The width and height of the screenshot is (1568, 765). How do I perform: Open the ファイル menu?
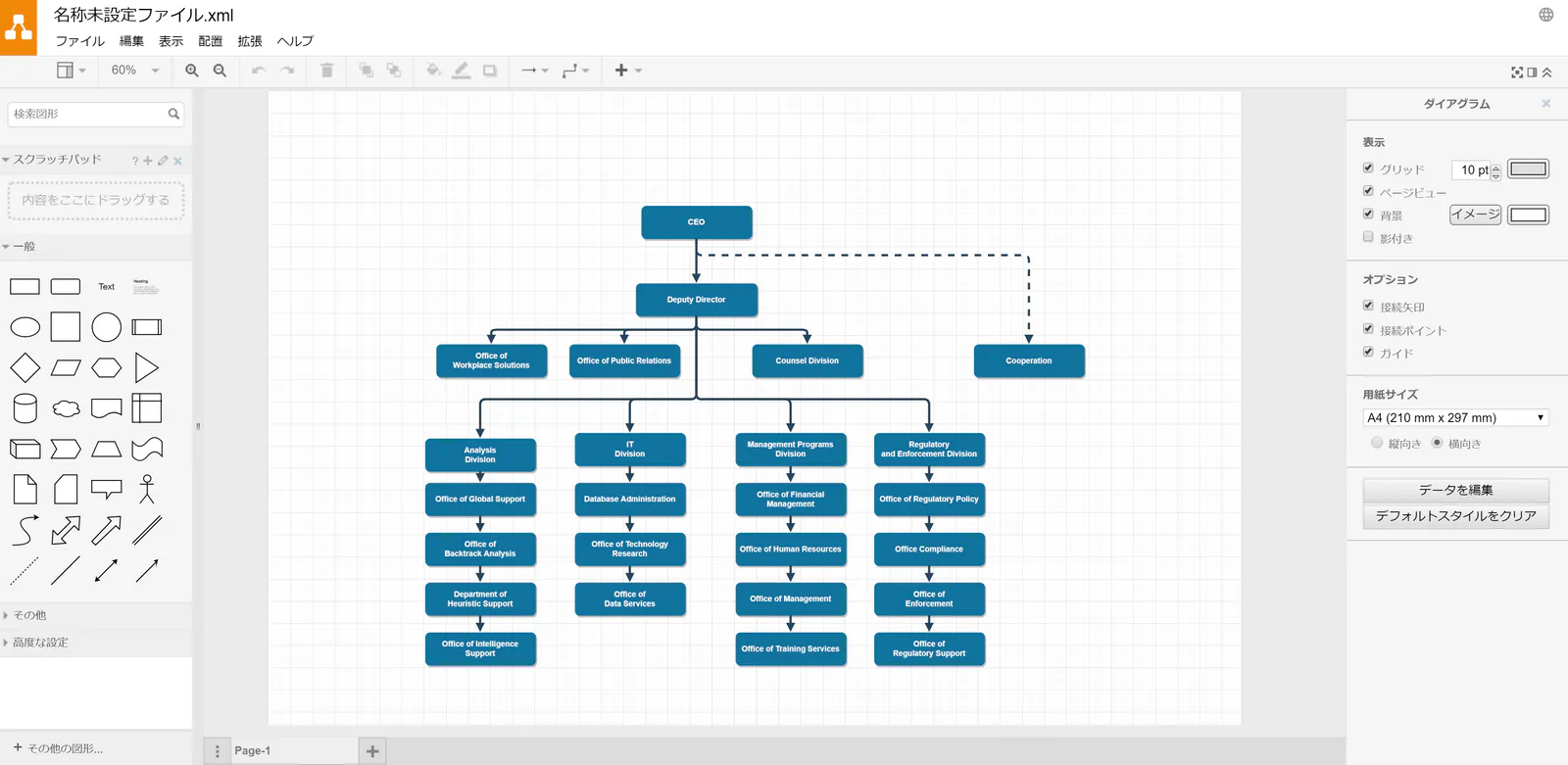tap(79, 41)
